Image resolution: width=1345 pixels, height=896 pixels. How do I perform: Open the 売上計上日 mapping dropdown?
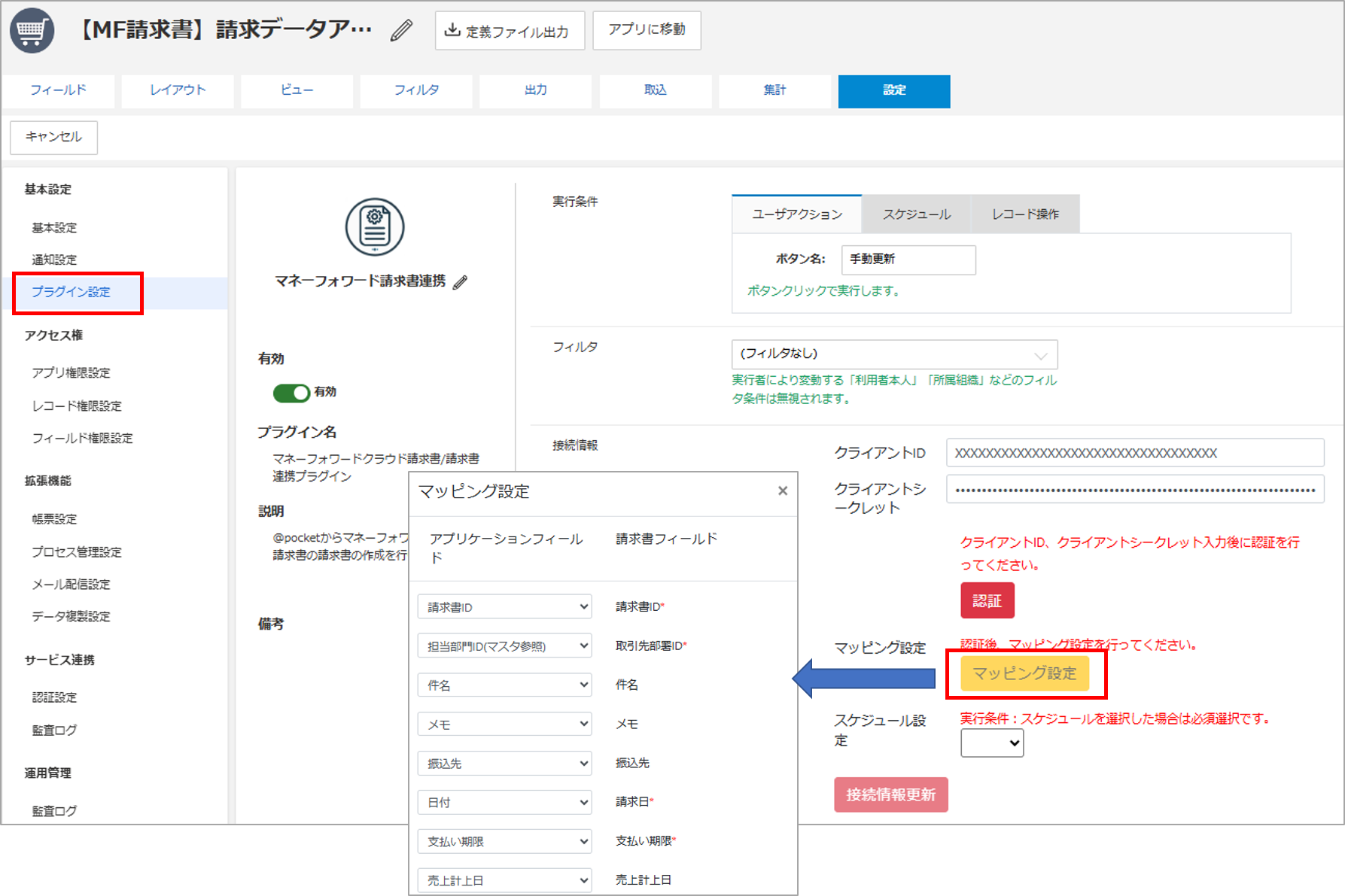tap(504, 880)
